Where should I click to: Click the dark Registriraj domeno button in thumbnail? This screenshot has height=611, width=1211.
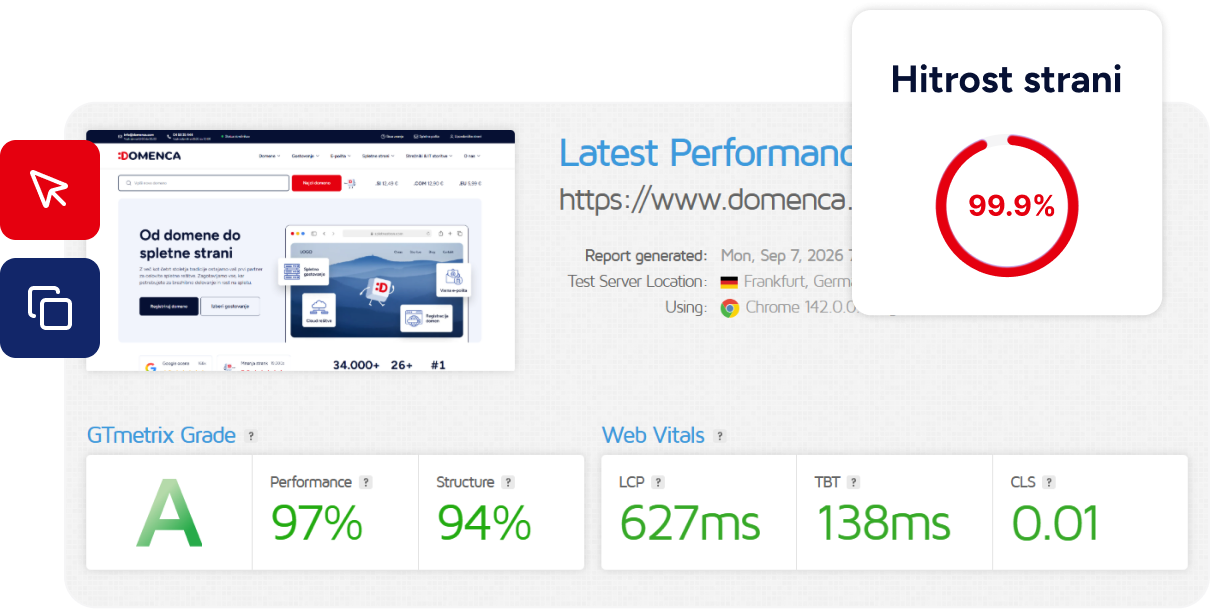pos(168,306)
